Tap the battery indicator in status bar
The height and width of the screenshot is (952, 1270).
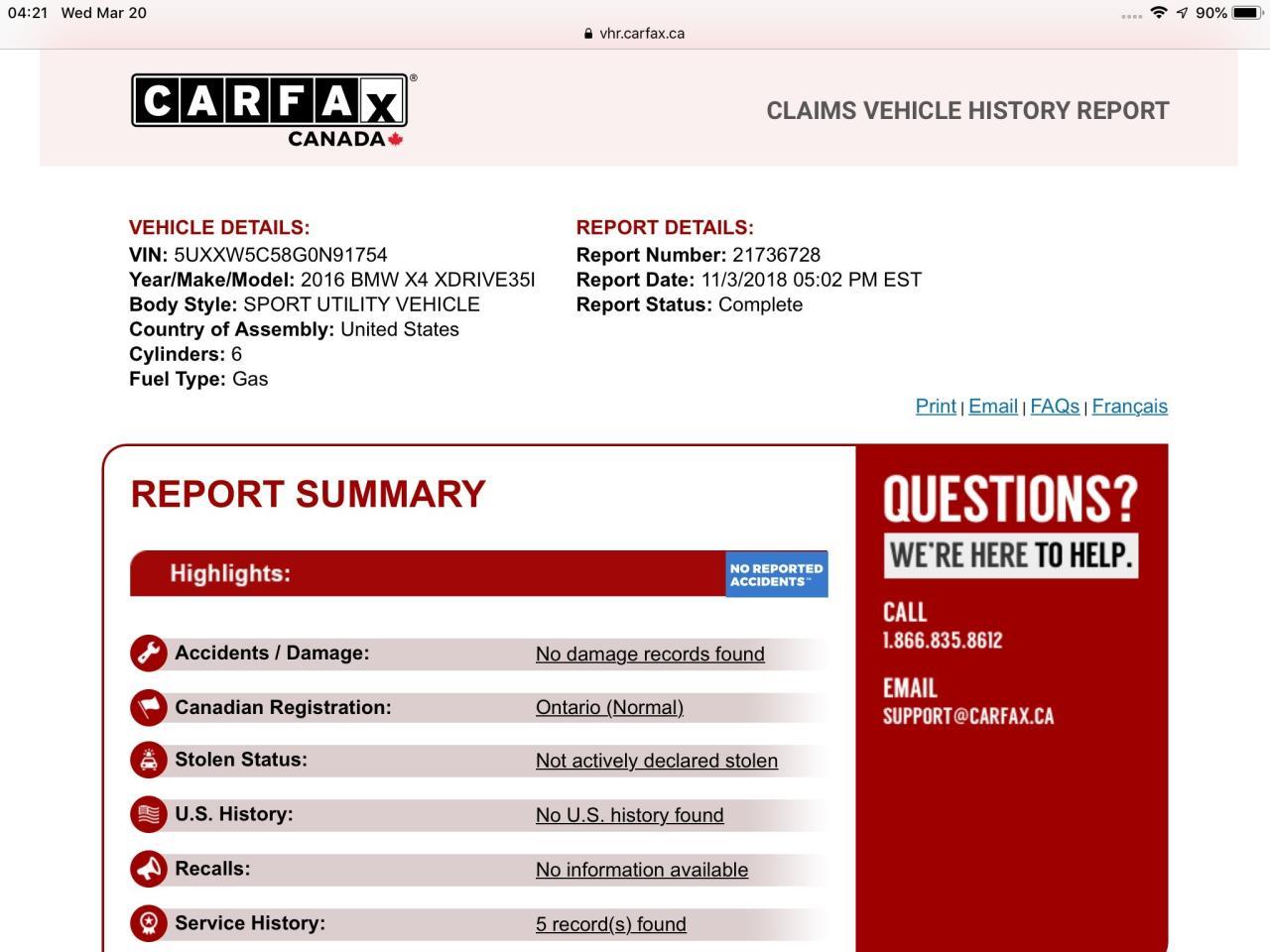point(1247,13)
